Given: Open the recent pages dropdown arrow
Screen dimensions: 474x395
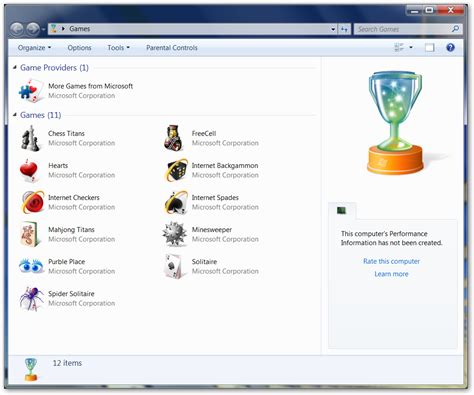Looking at the screenshot, I should [x=43, y=30].
